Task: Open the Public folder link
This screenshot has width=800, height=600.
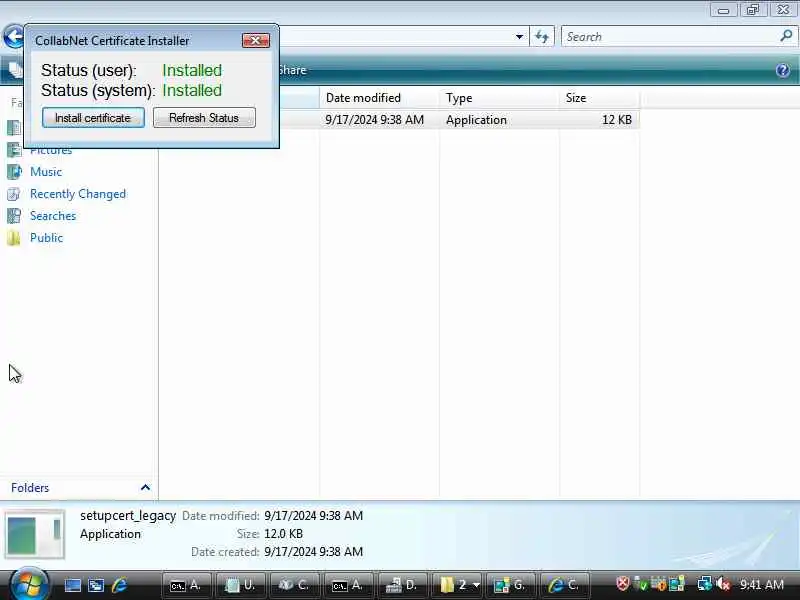Action: coord(46,238)
